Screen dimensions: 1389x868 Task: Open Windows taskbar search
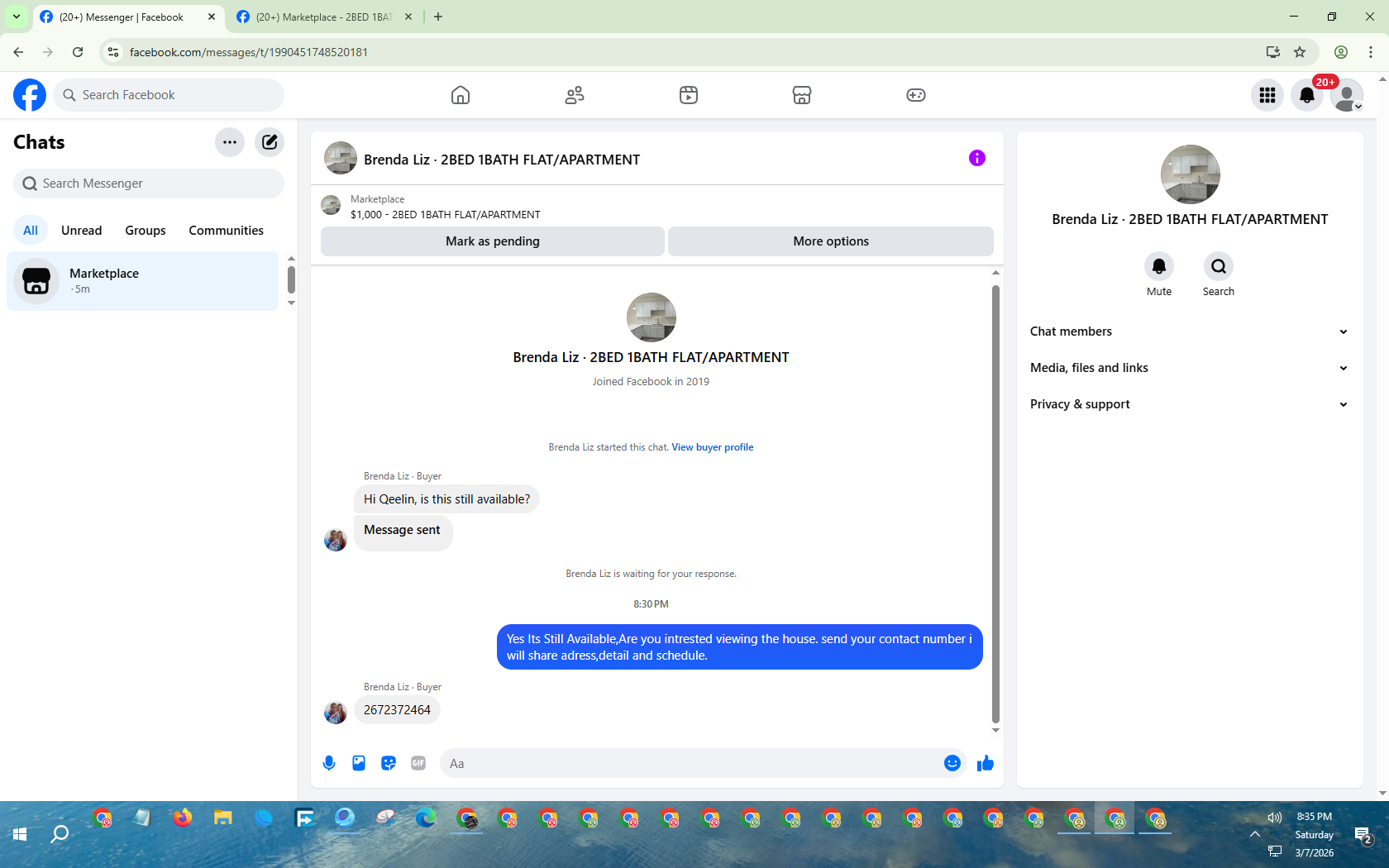[60, 834]
